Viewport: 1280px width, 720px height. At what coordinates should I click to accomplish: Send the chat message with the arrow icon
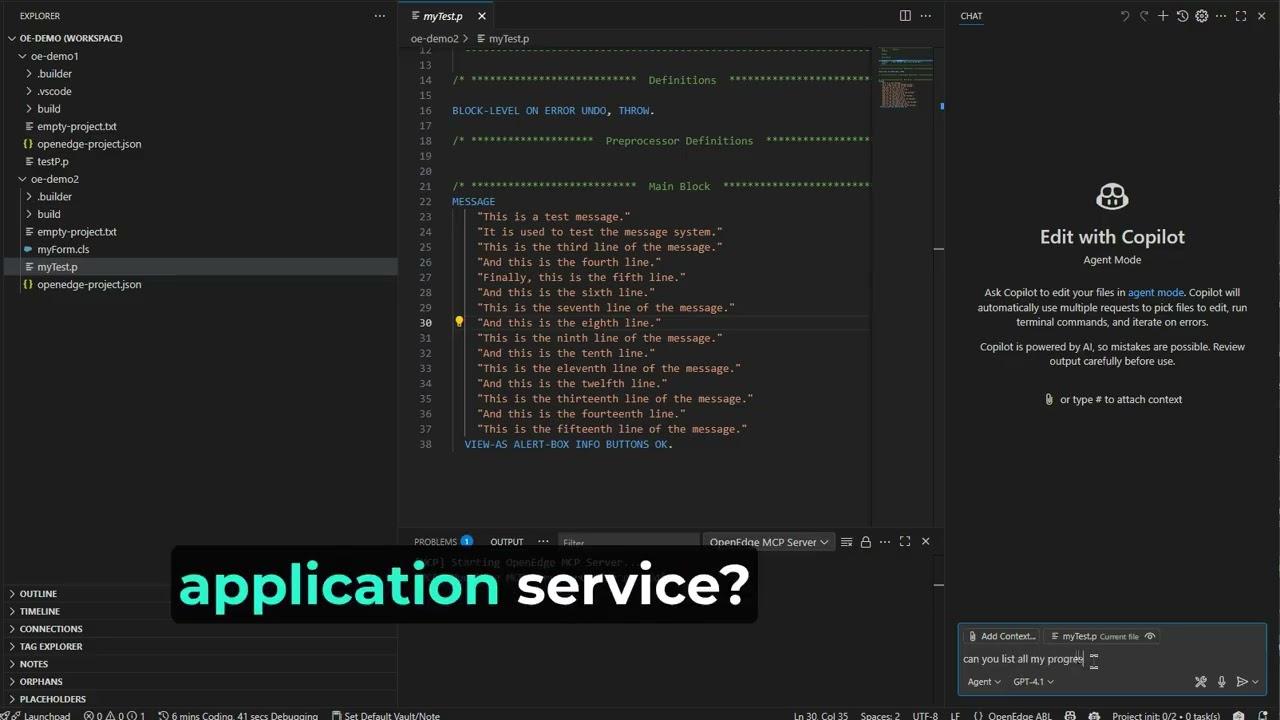(1241, 682)
